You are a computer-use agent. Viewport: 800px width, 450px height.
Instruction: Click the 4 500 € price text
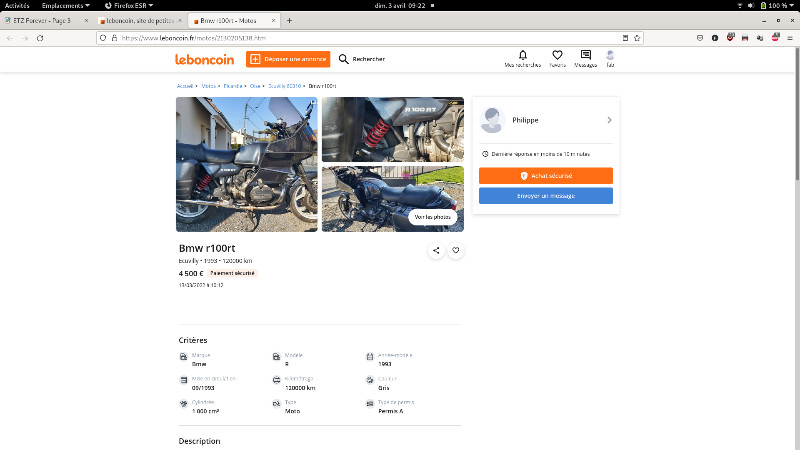191,273
